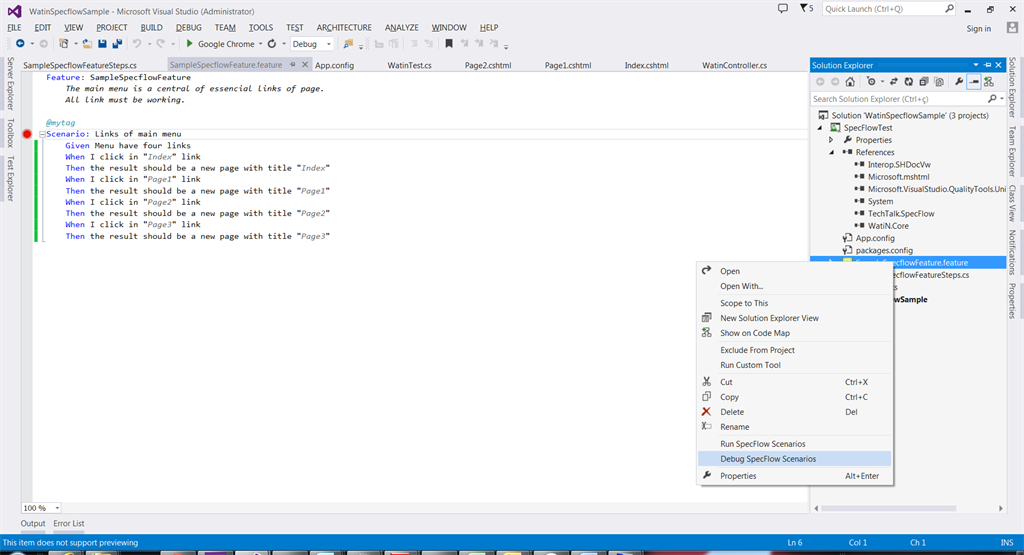The height and width of the screenshot is (555, 1024).
Task: Save the current file with the floppy disk icon
Action: pyautogui.click(x=103, y=44)
